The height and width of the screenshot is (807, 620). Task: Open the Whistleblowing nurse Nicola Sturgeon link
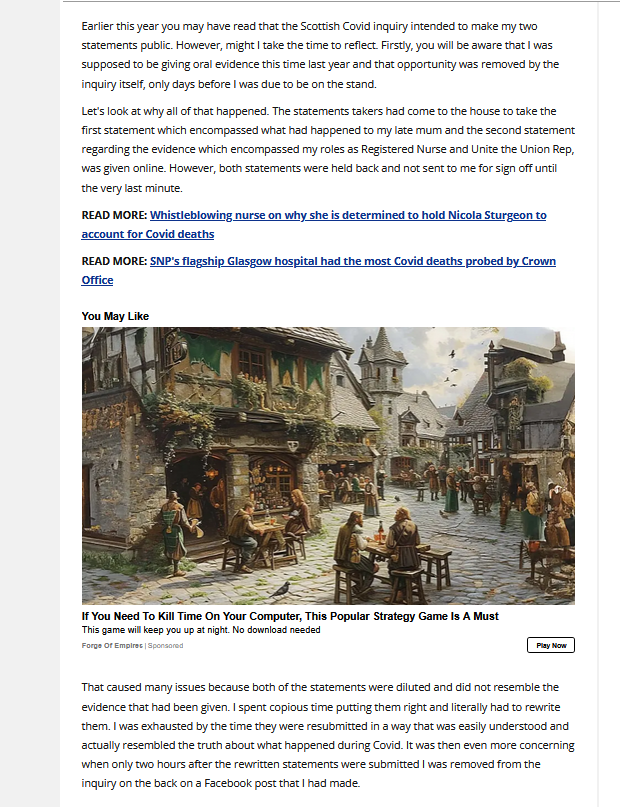pos(314,224)
